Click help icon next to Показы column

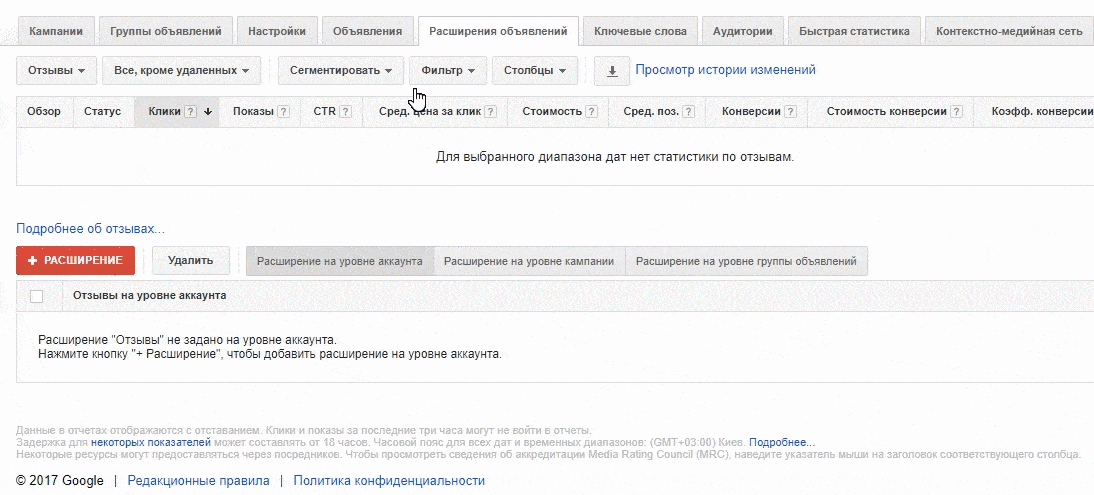point(283,112)
